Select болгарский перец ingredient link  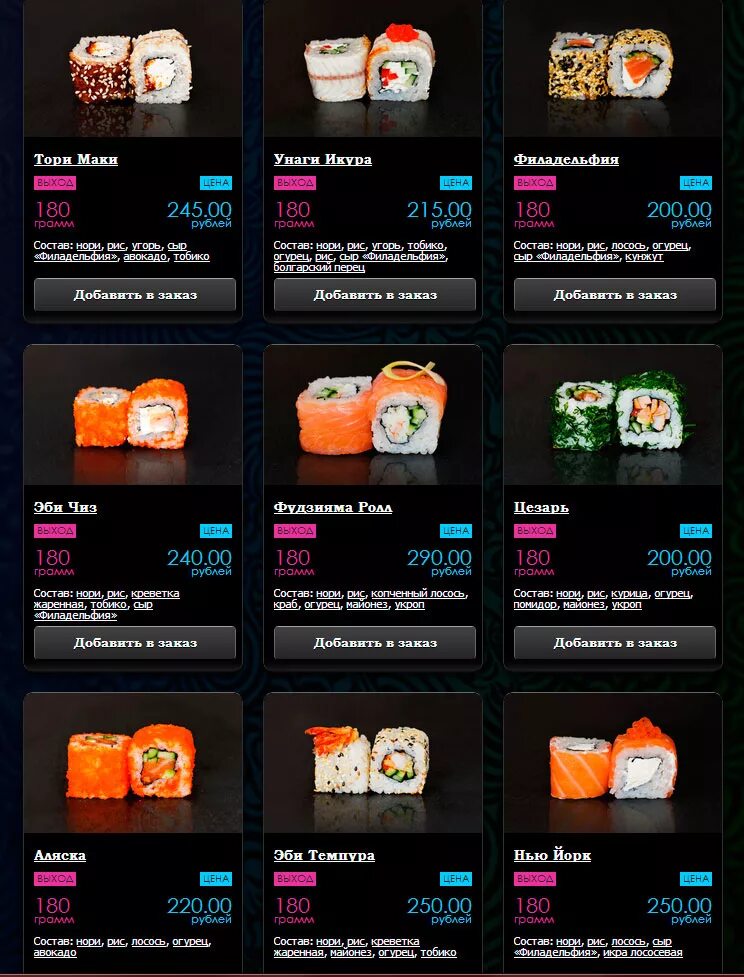click(x=319, y=268)
